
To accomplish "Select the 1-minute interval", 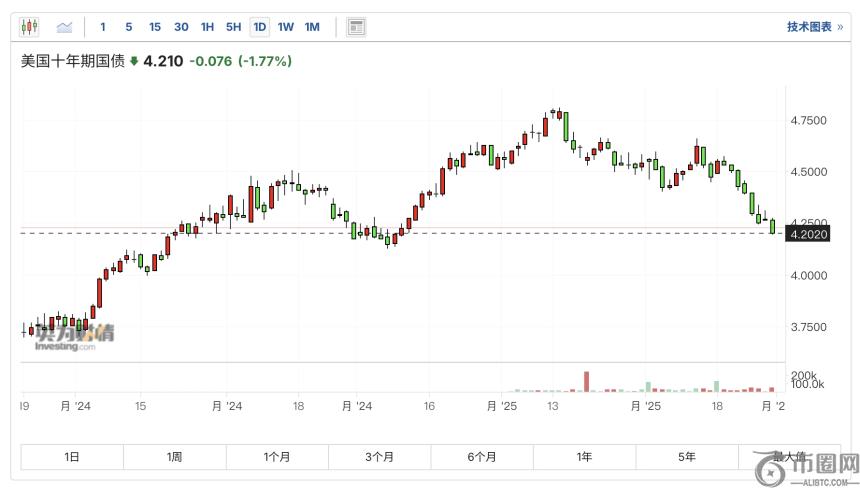I will tap(102, 27).
